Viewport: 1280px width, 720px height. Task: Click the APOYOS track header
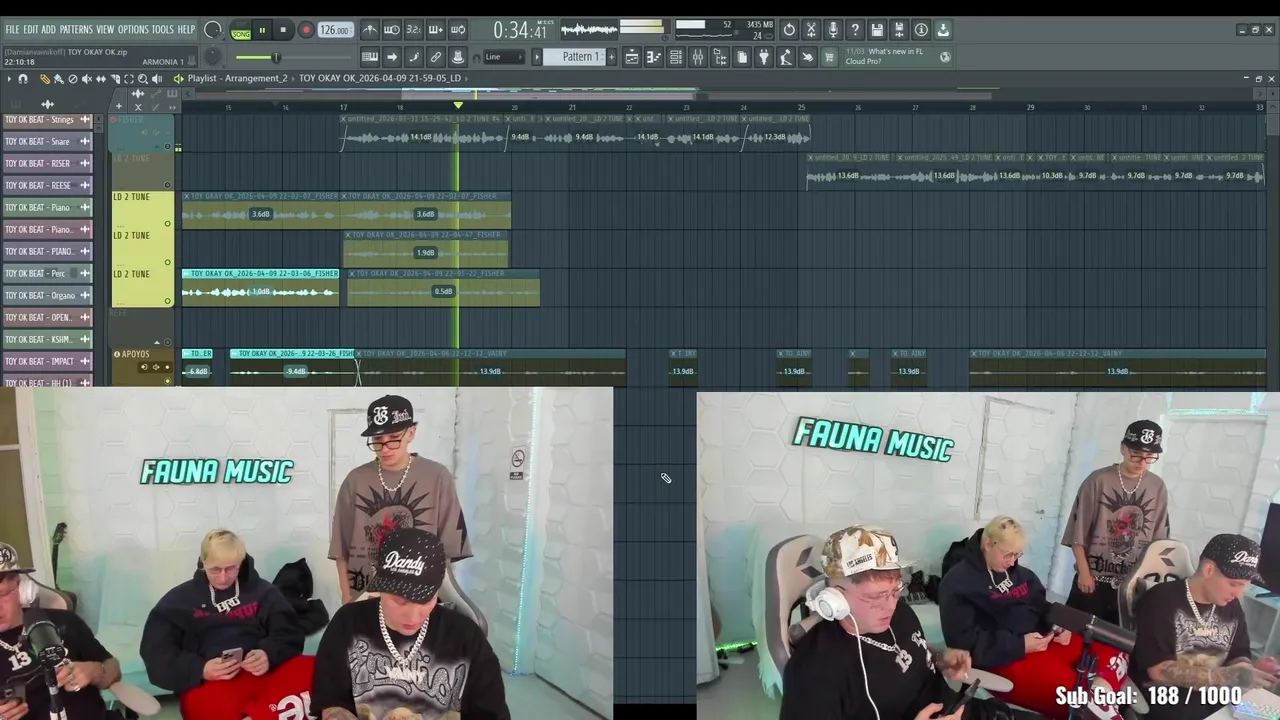click(x=143, y=366)
